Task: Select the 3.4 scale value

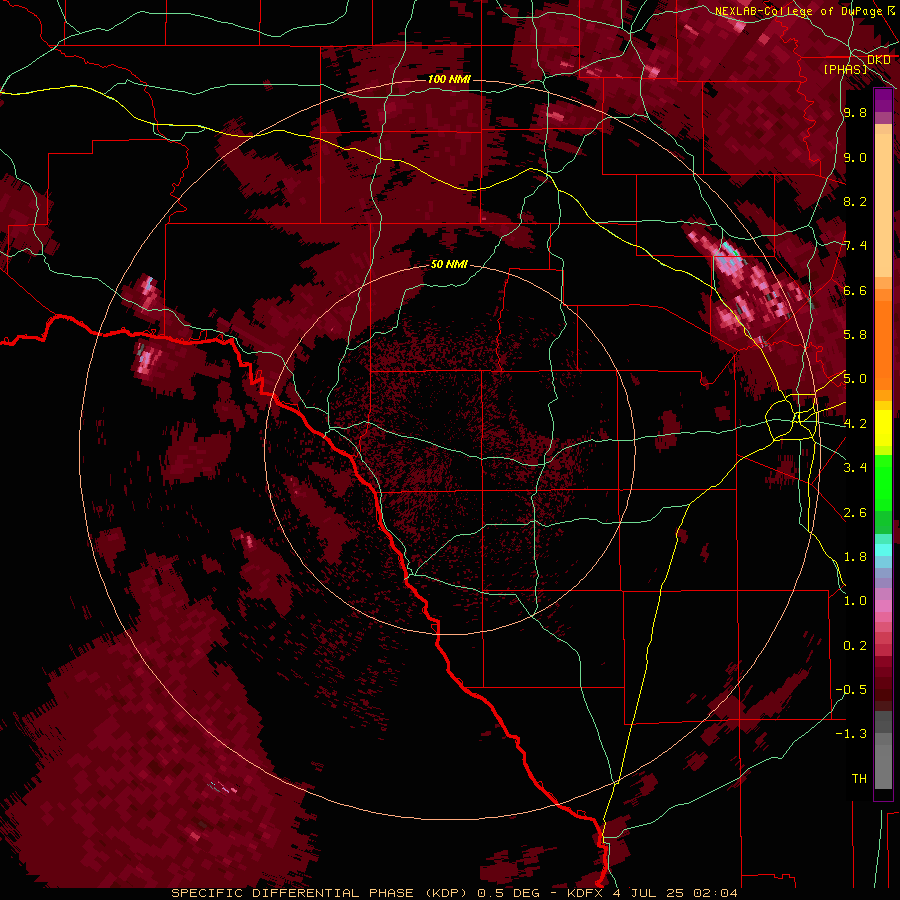Action: (x=855, y=467)
